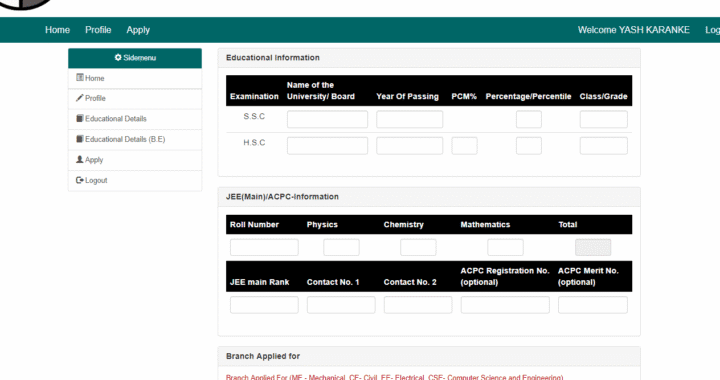Focus H.S.C University/Board name field
Screen dimensions: 720x380
tap(327, 145)
